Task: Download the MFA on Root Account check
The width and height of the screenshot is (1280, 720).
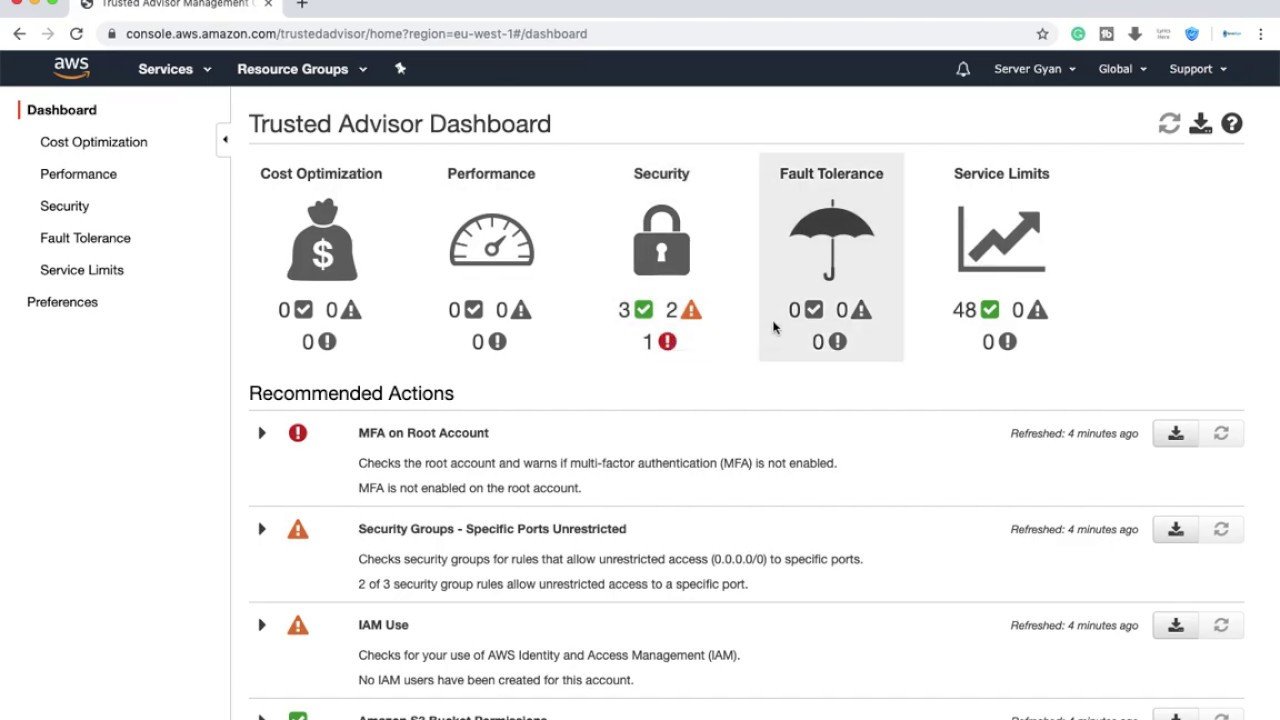Action: (x=1176, y=433)
